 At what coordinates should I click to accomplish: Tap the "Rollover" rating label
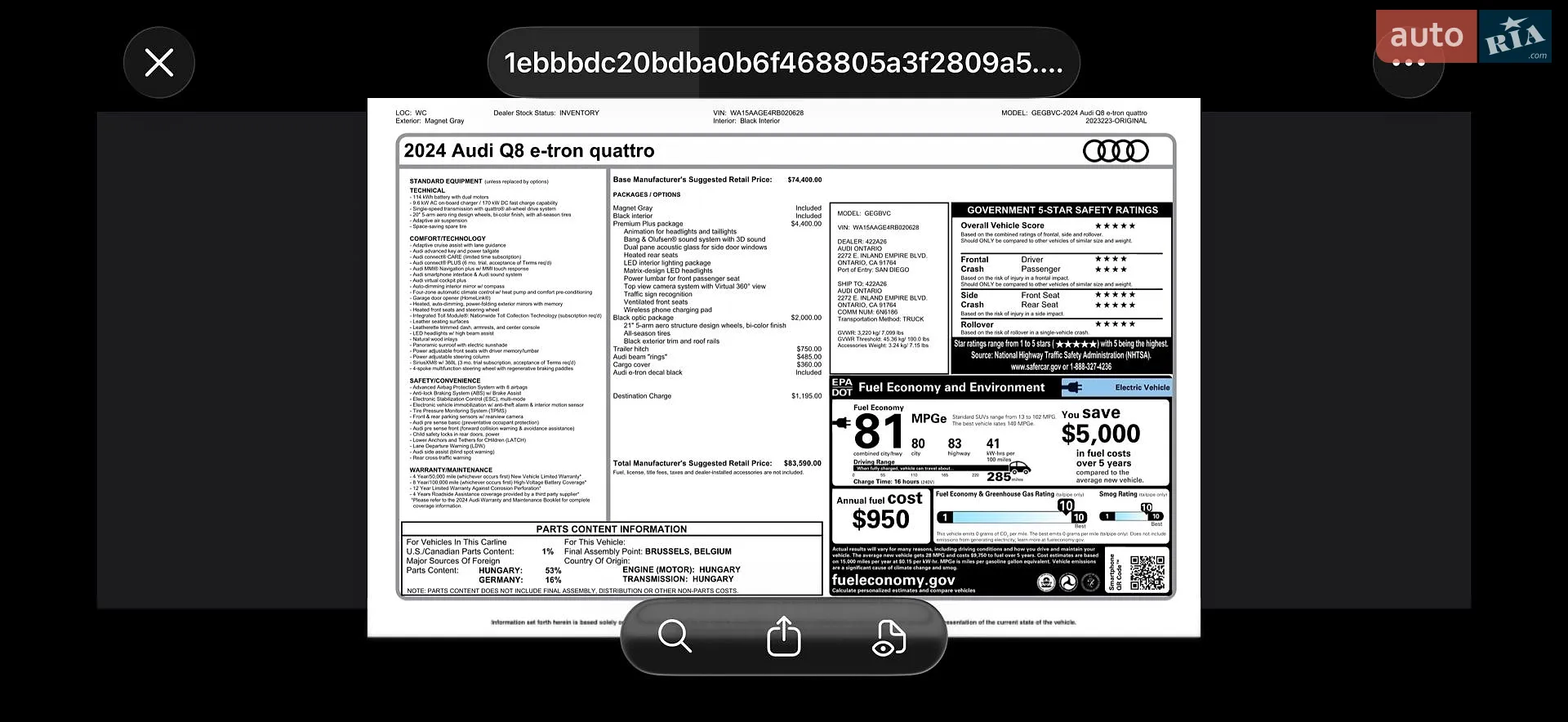pos(977,324)
